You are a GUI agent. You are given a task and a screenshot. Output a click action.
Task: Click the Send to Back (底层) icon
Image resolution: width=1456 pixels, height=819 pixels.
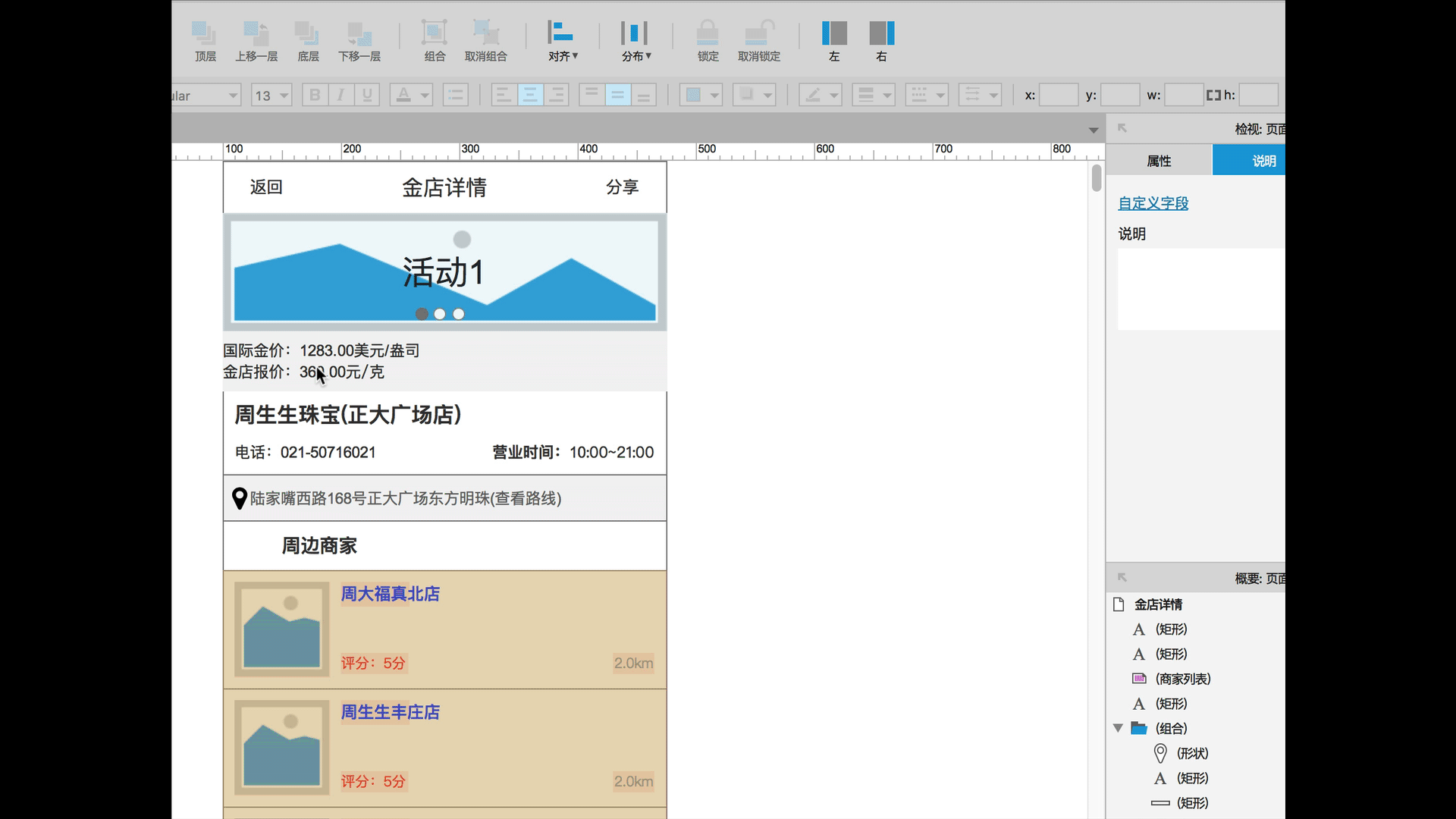[x=307, y=34]
